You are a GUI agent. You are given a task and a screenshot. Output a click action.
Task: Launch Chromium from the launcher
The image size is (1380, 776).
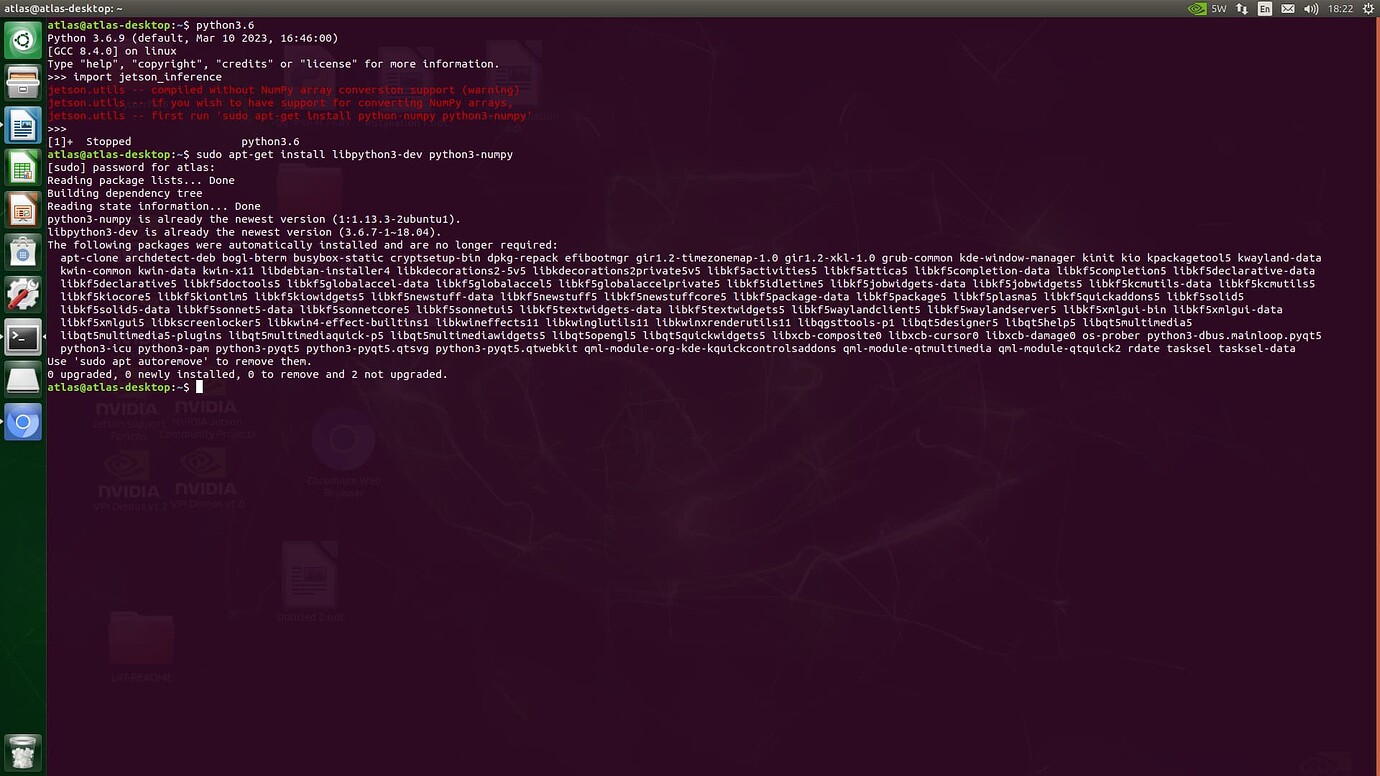pyautogui.click(x=22, y=421)
